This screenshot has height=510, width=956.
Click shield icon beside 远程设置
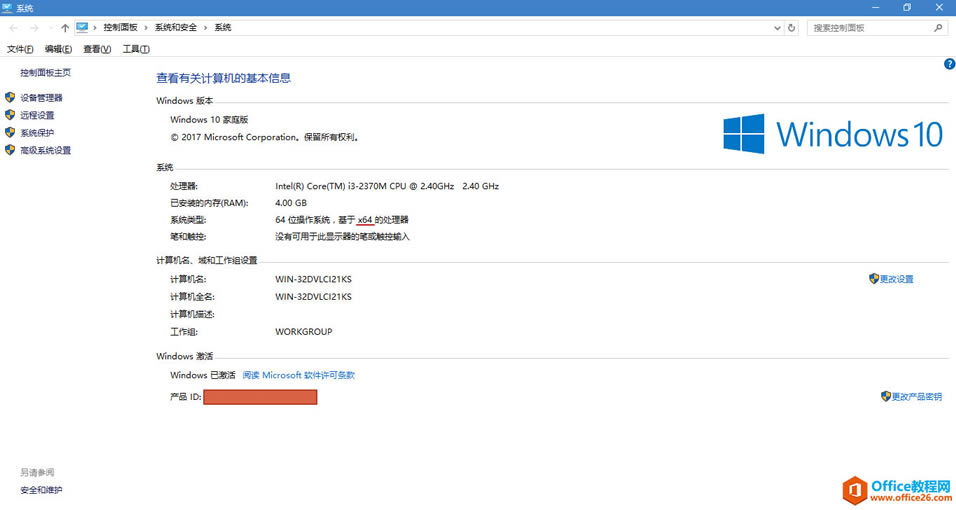click(x=10, y=115)
